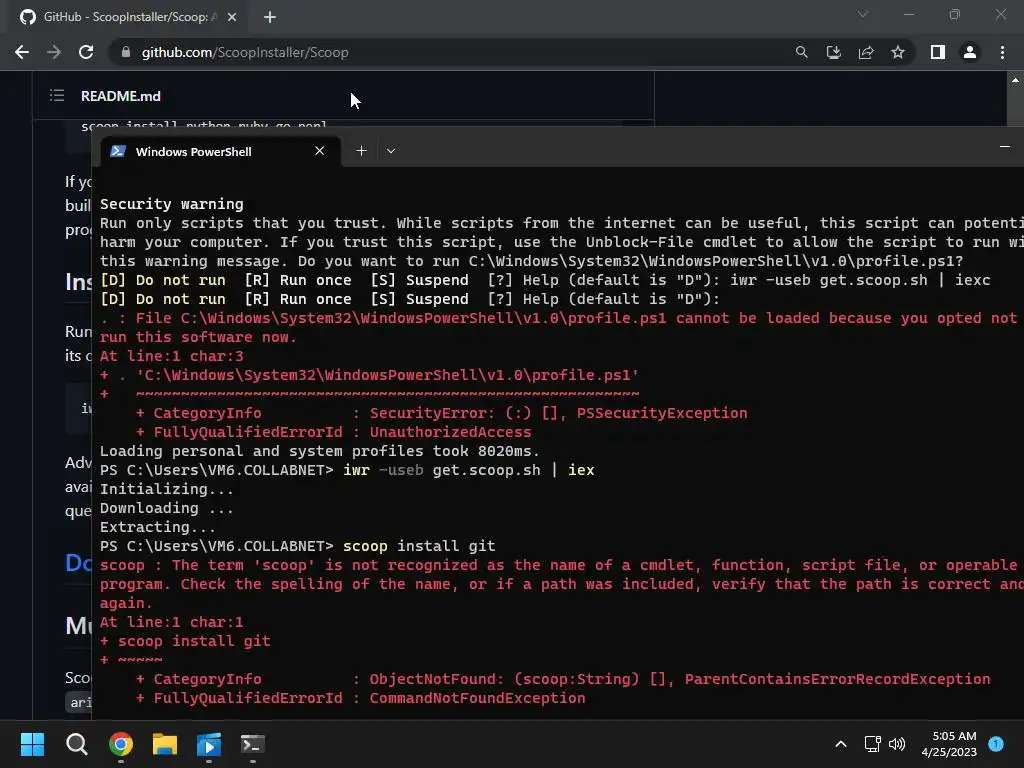Open clock and calendar 5:05 AM
Viewport: 1024px width, 768px height.
(950, 744)
